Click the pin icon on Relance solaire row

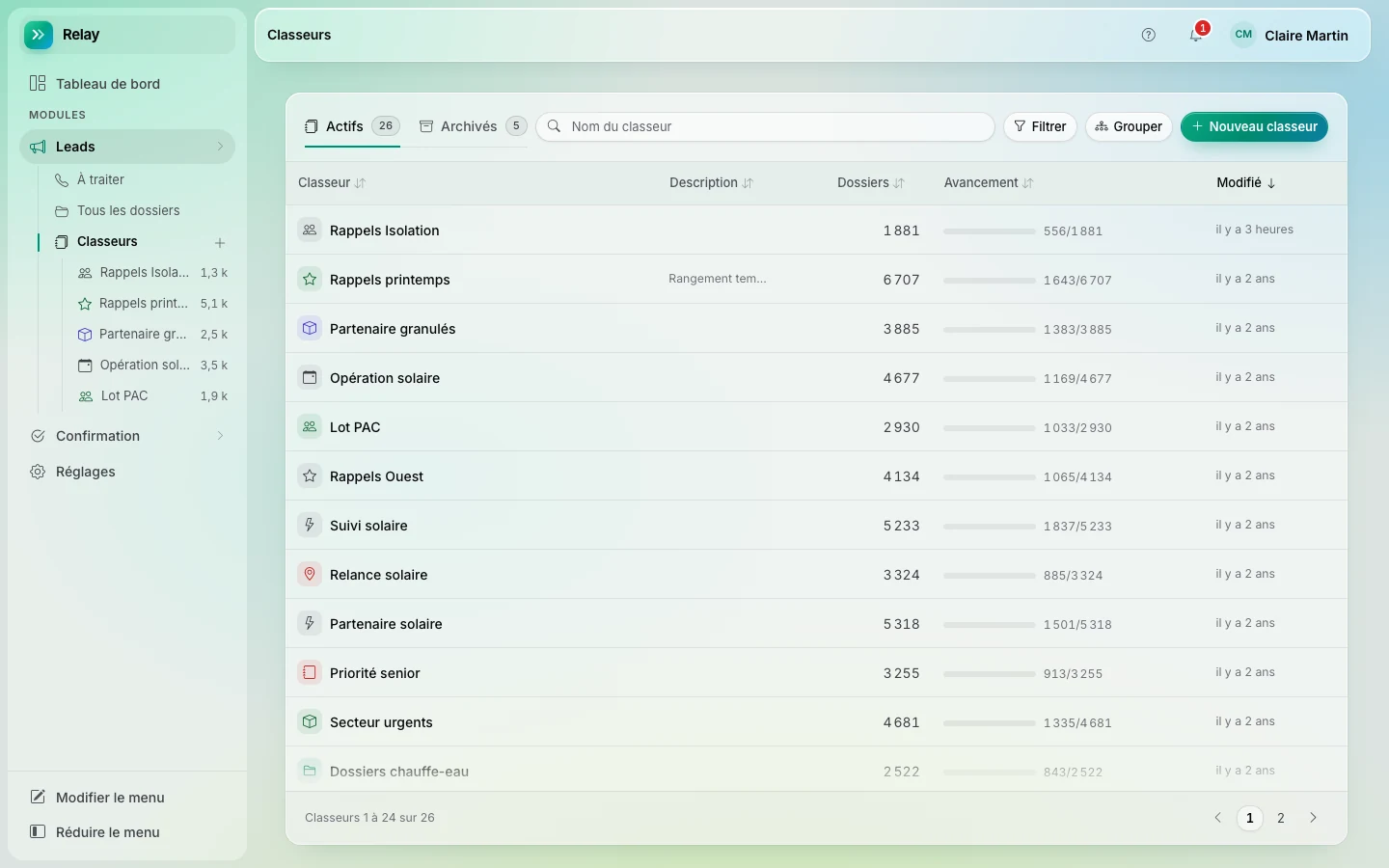click(310, 574)
